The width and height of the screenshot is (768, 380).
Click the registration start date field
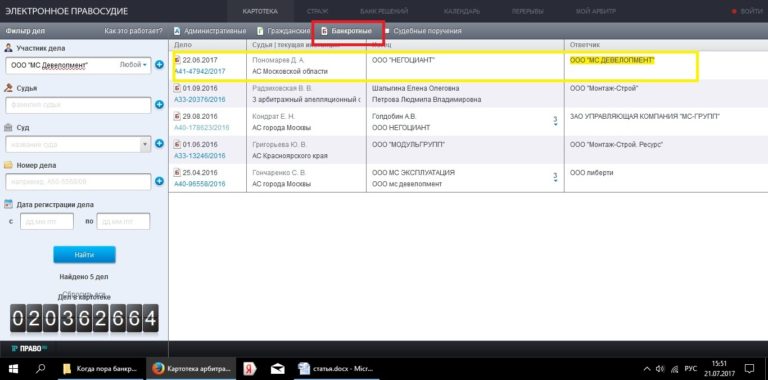coord(47,221)
